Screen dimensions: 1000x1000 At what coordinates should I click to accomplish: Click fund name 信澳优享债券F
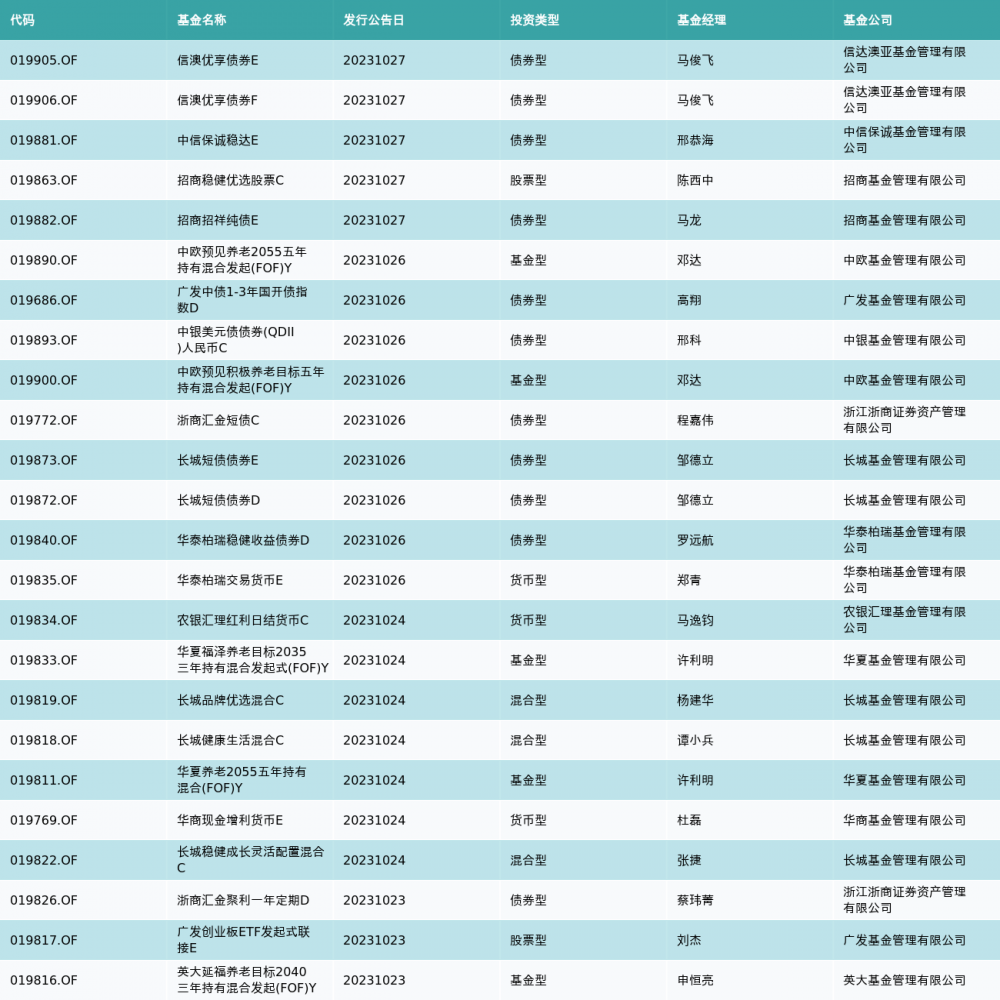pyautogui.click(x=217, y=100)
